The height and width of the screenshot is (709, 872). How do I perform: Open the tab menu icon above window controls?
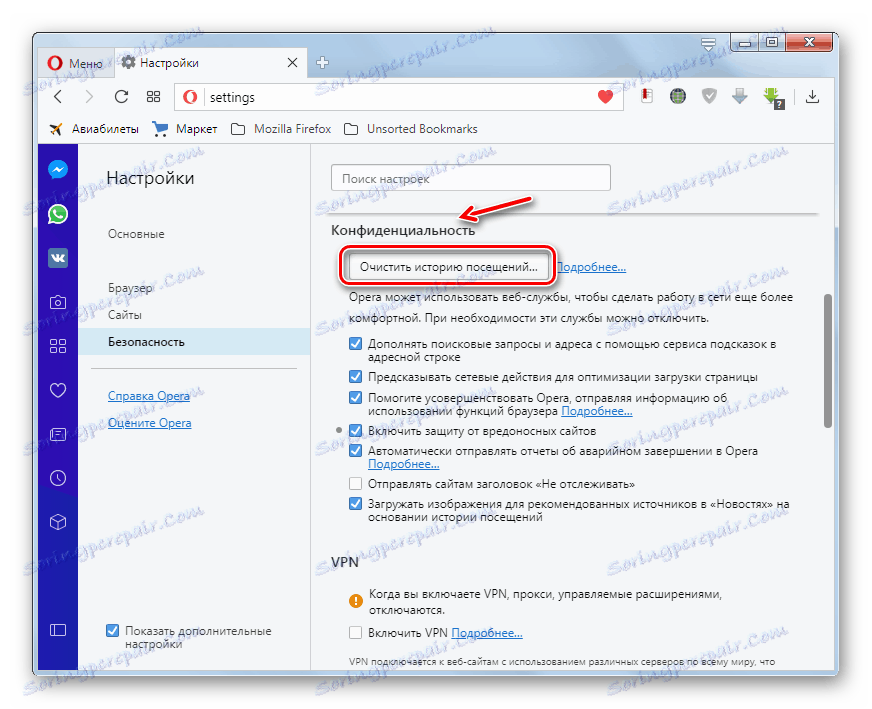point(708,44)
